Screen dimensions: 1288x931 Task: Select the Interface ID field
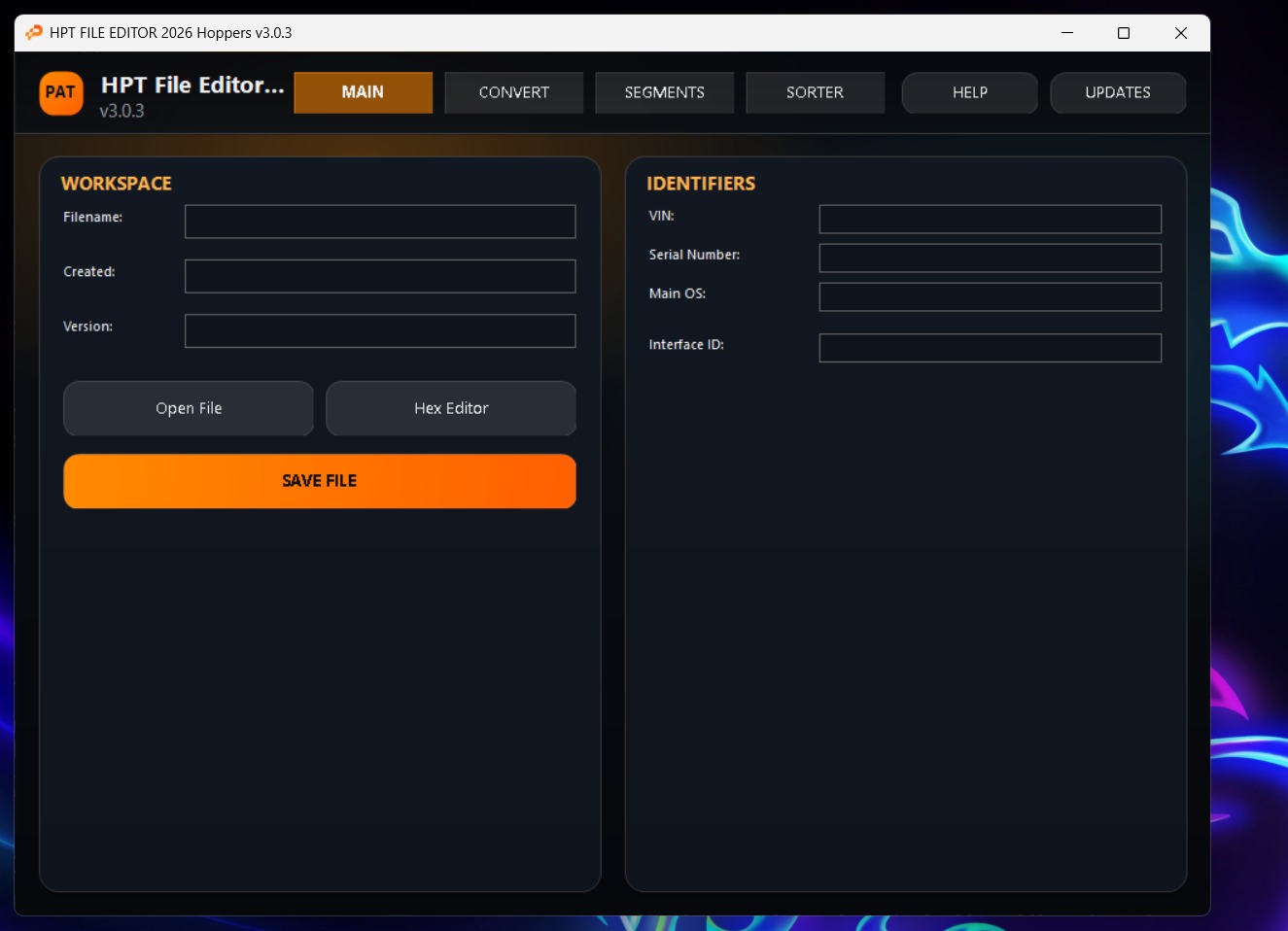pos(990,348)
